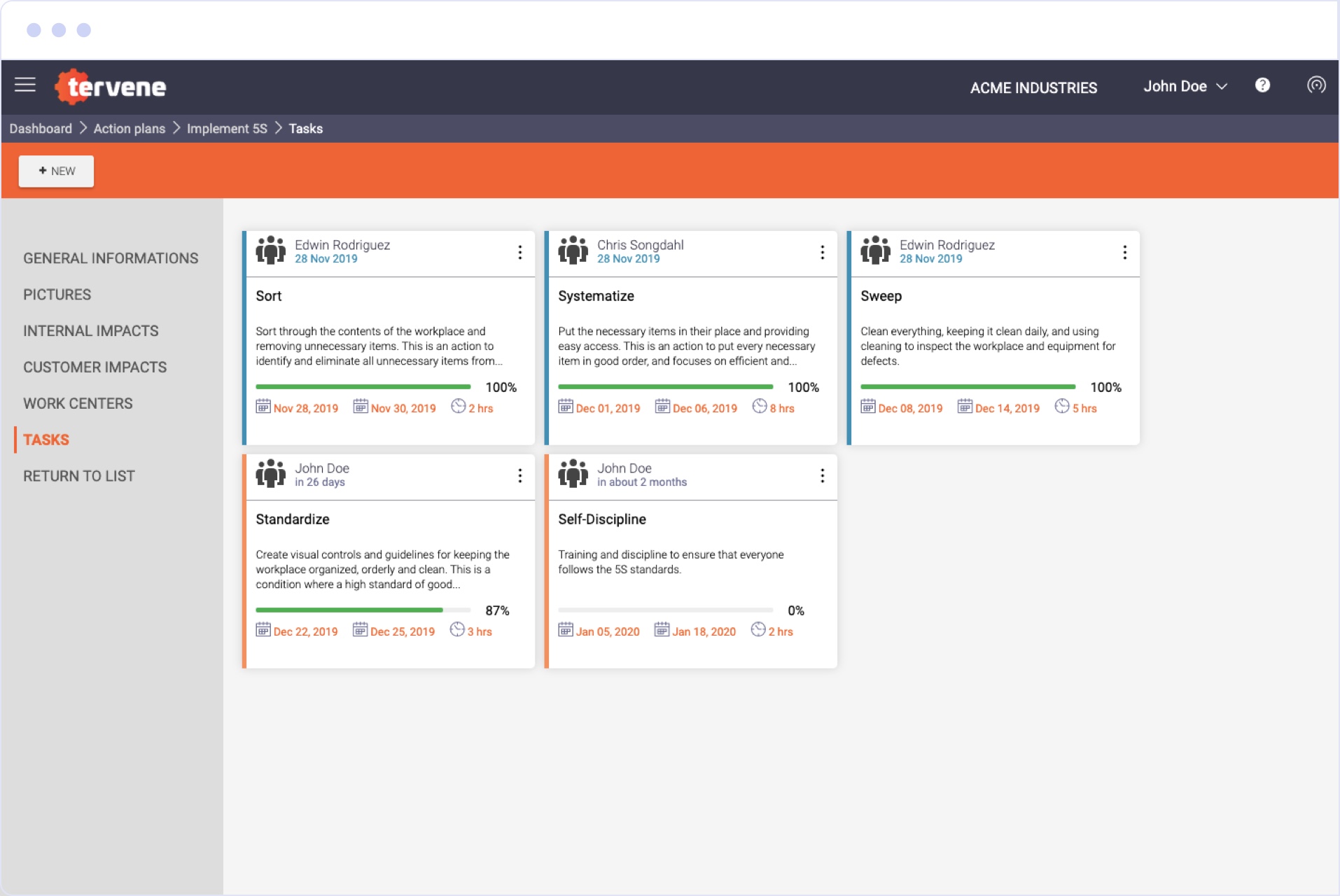The image size is (1340, 896).
Task: Open the Sweep card three-dot menu
Action: pos(1124,252)
